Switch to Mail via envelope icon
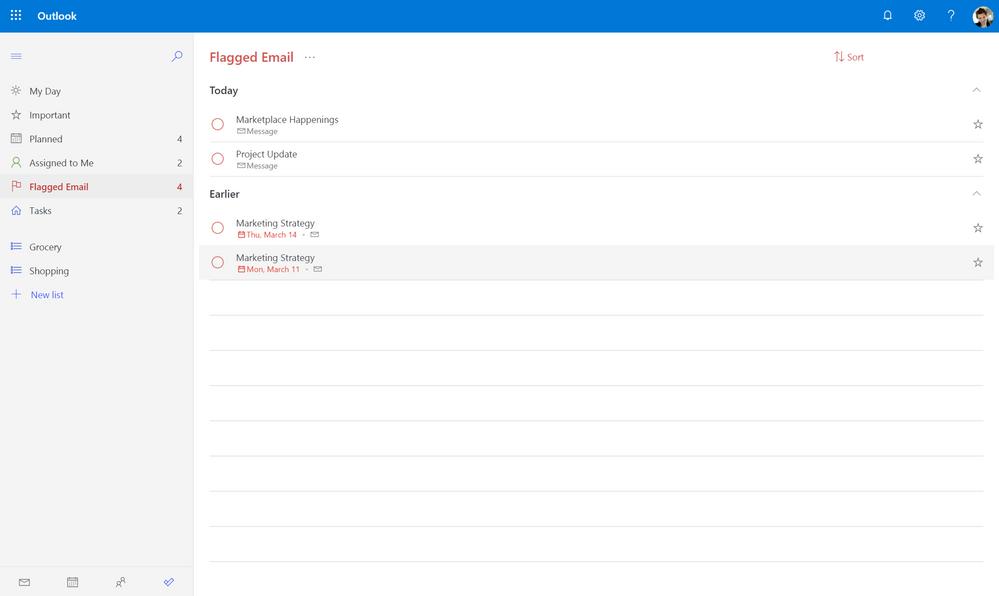This screenshot has height=596, width=999. click(x=24, y=582)
